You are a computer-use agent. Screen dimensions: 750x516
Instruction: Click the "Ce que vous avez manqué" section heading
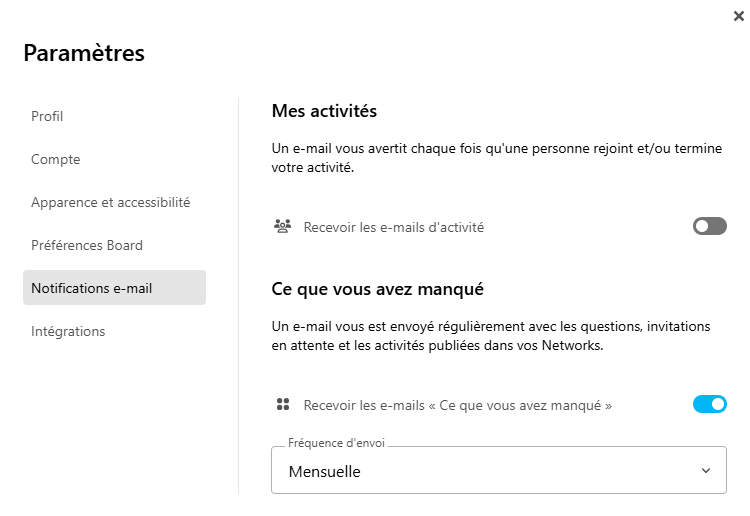pos(378,289)
